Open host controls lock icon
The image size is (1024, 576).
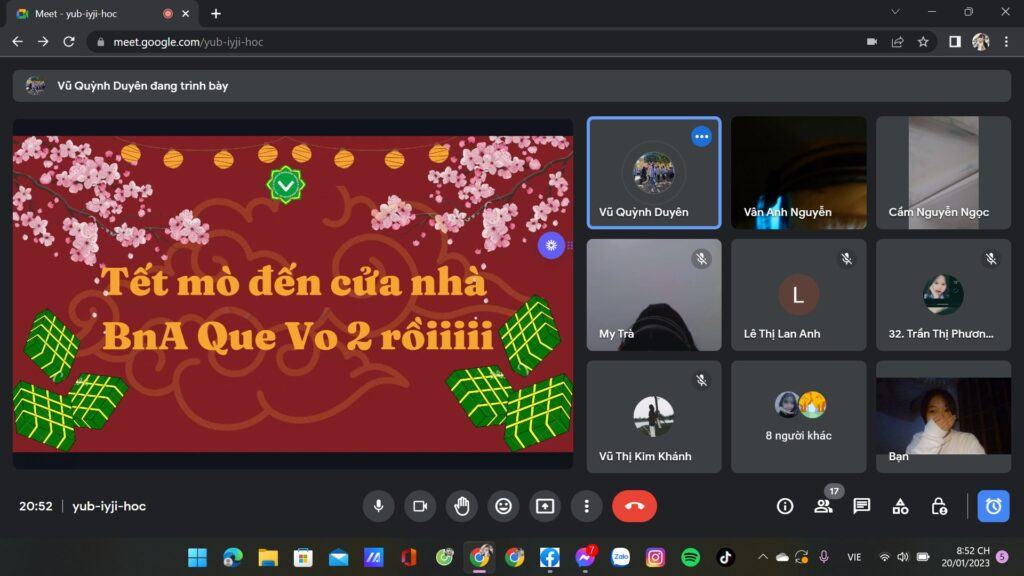coord(939,506)
